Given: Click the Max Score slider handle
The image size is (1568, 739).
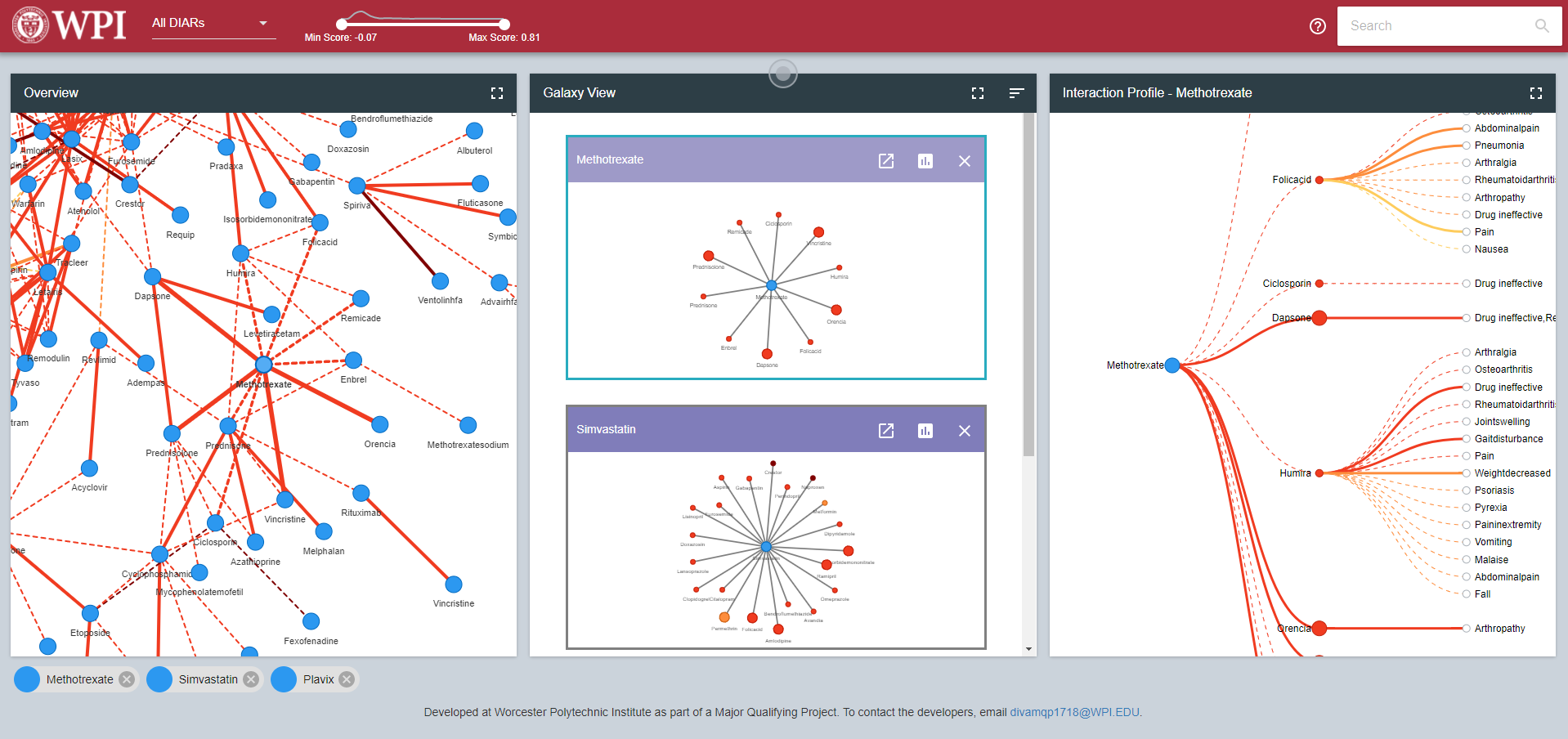Looking at the screenshot, I should point(504,25).
